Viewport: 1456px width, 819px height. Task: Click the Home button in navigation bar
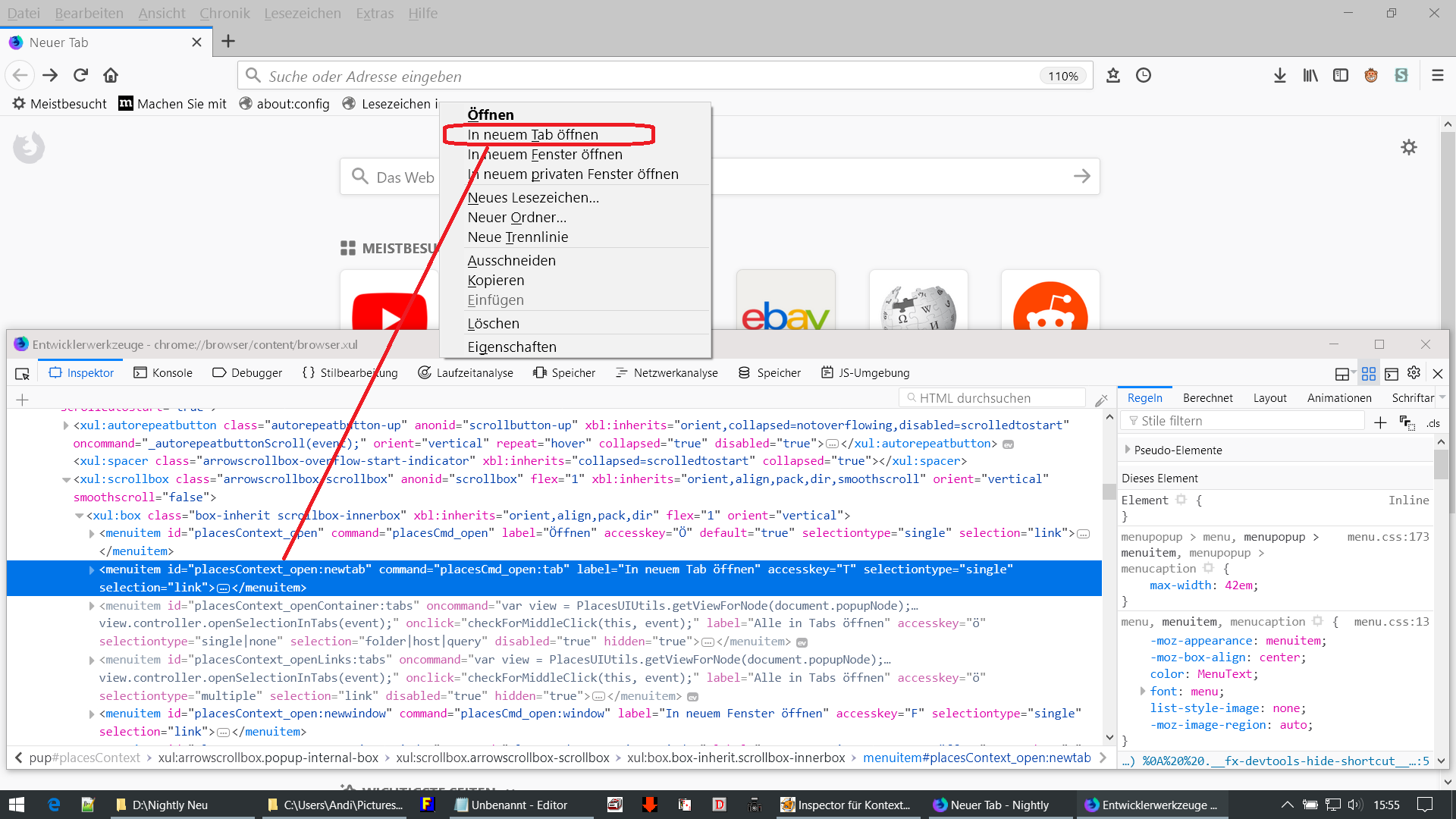[111, 75]
